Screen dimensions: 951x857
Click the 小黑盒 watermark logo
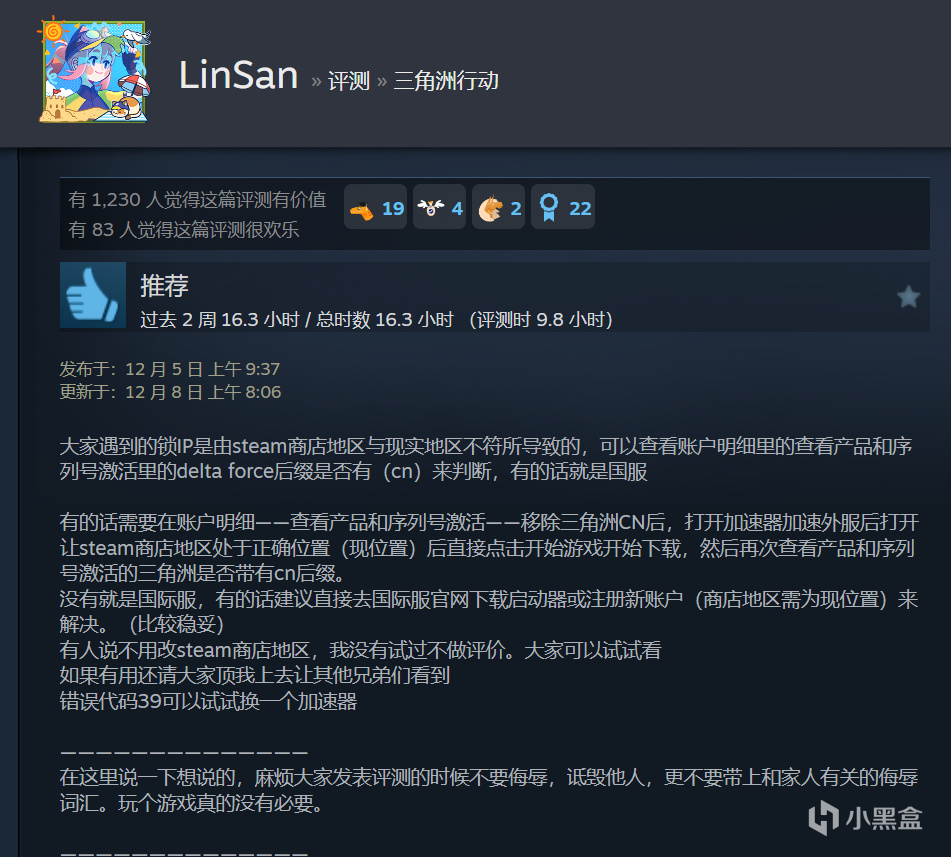tap(865, 818)
